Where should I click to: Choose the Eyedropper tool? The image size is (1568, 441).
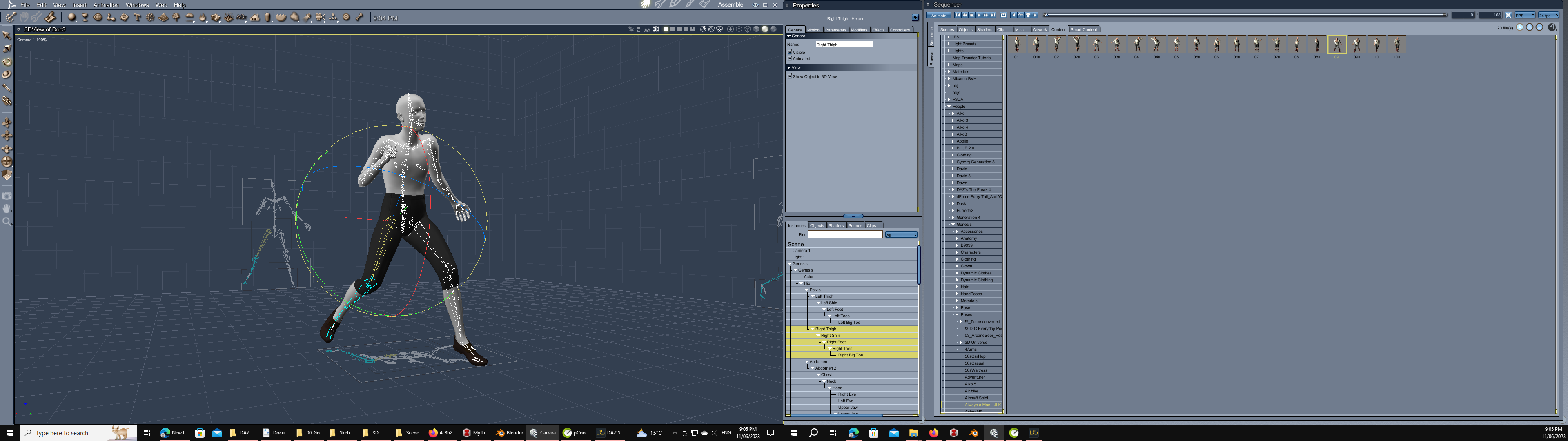[x=7, y=88]
